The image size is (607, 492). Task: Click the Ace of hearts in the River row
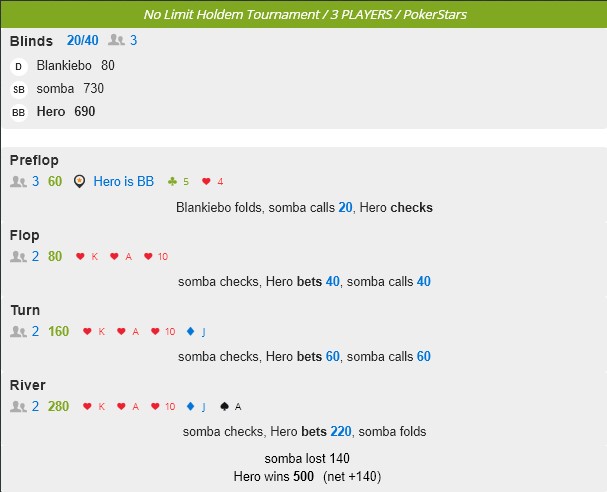(x=128, y=406)
